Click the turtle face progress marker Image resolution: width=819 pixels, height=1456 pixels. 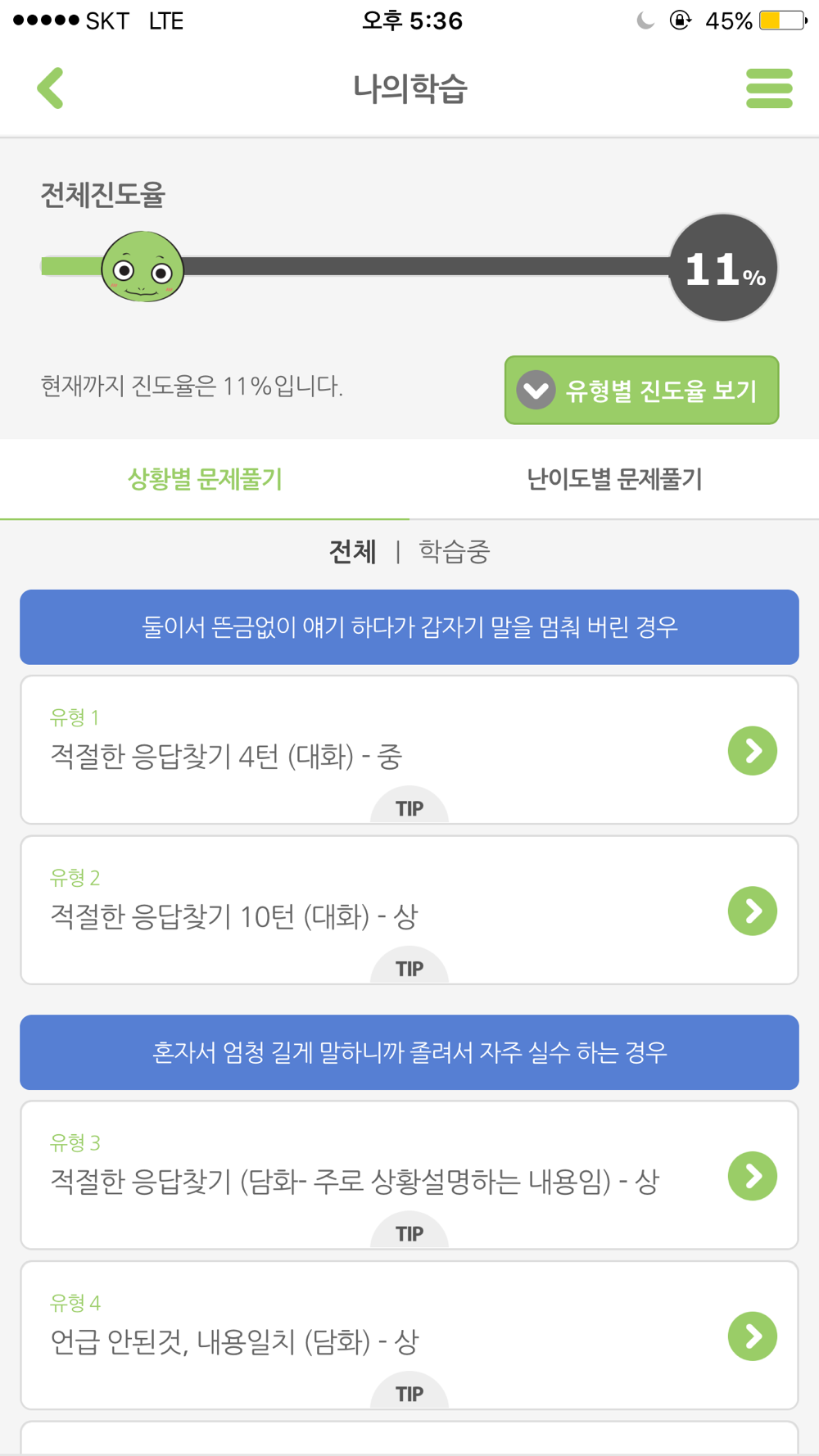(143, 267)
